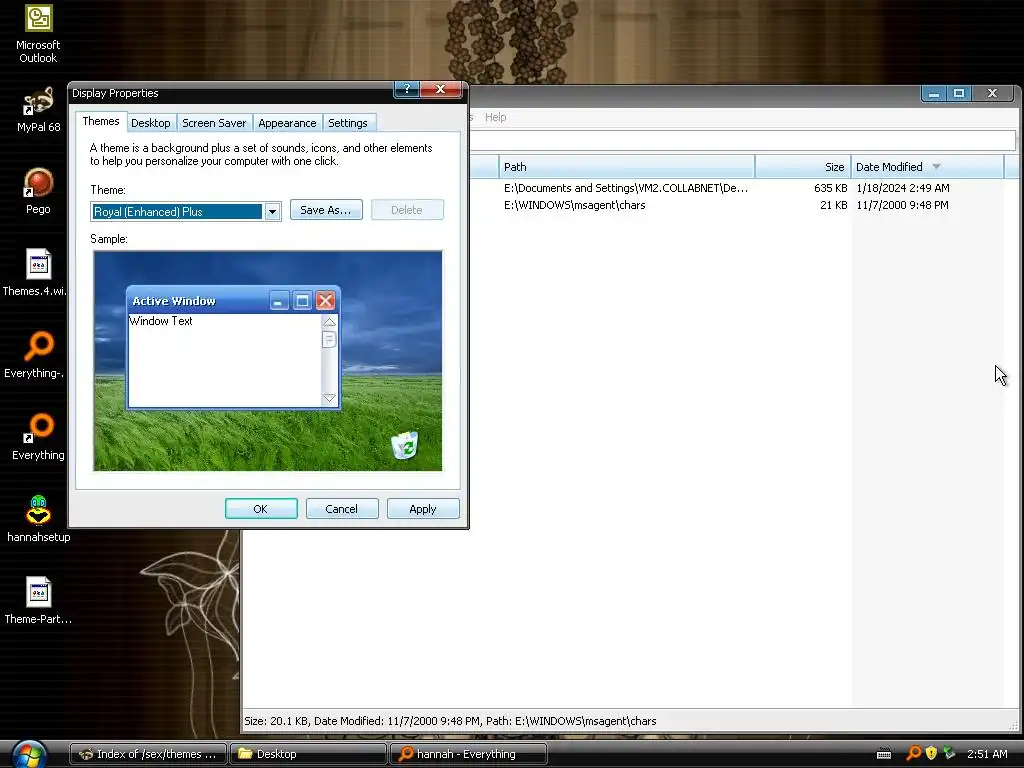The width and height of the screenshot is (1024, 768).
Task: Open the Appearance tab
Action: click(287, 123)
